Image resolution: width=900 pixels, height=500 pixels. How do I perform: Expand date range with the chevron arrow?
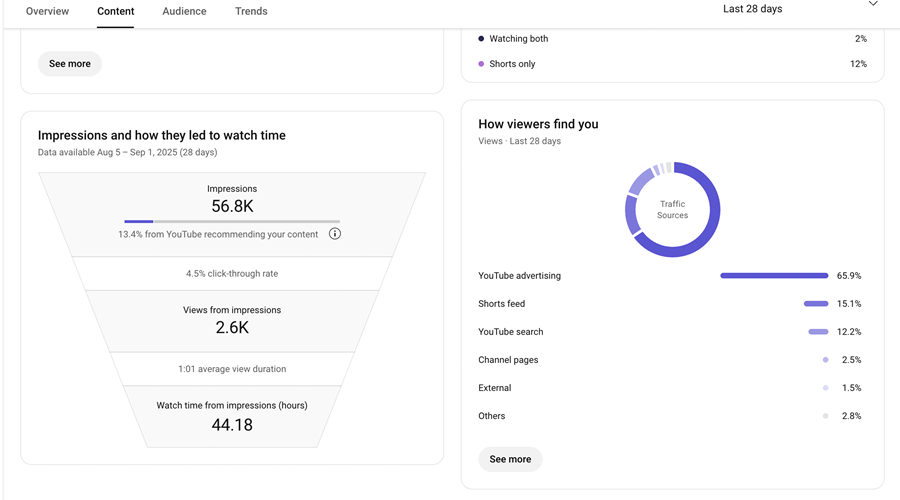click(x=873, y=5)
